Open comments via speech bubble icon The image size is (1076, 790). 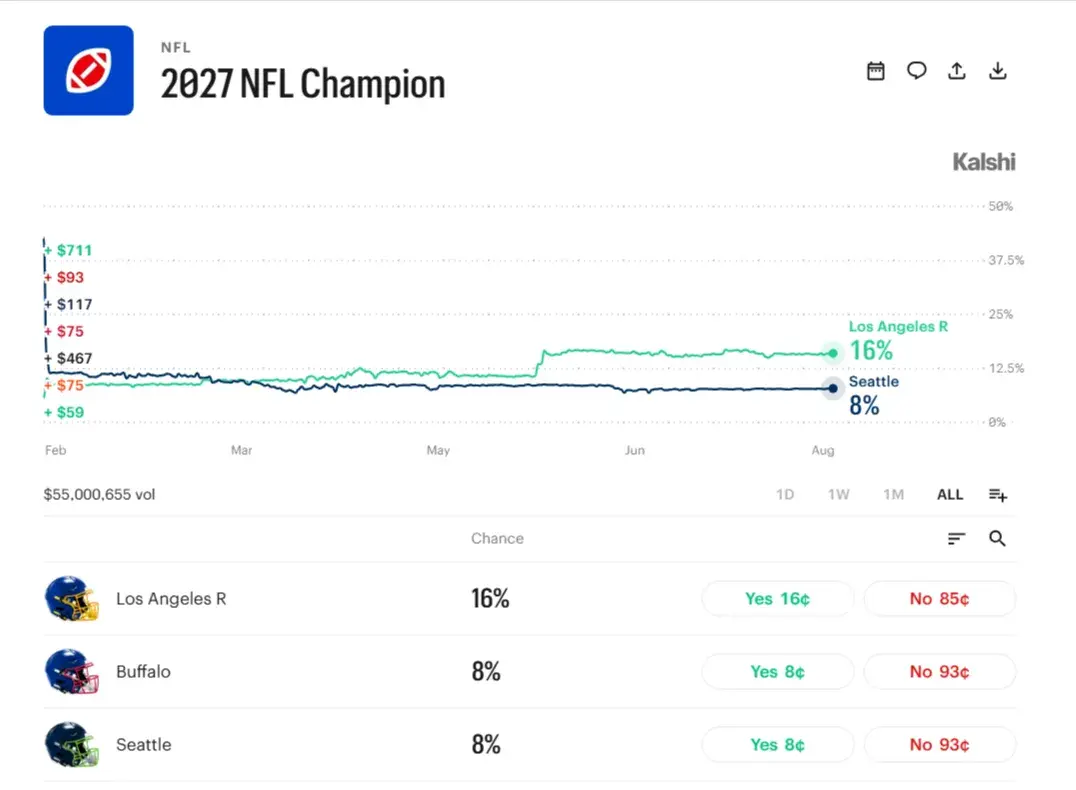[916, 71]
